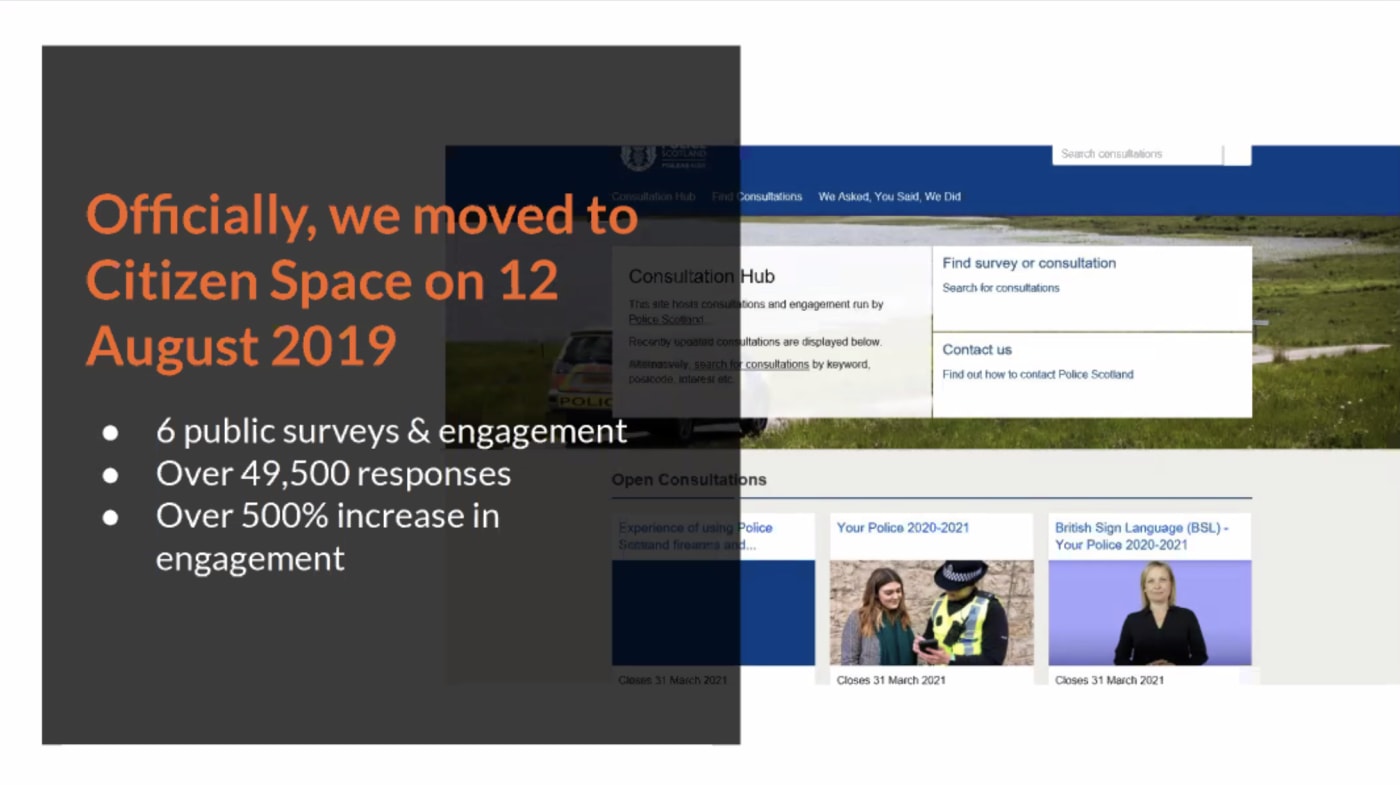Click the Your Police 2020-2021 consultation title
Image resolution: width=1400 pixels, height=785 pixels.
pyautogui.click(x=903, y=527)
